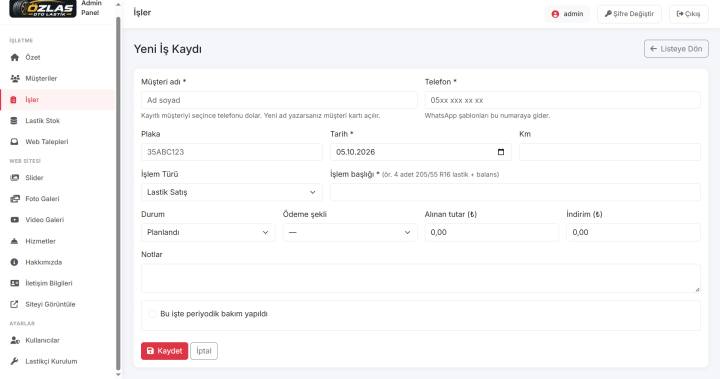720x379 pixels.
Task: Click the Web Talepleri inbox icon
Action: point(14,142)
